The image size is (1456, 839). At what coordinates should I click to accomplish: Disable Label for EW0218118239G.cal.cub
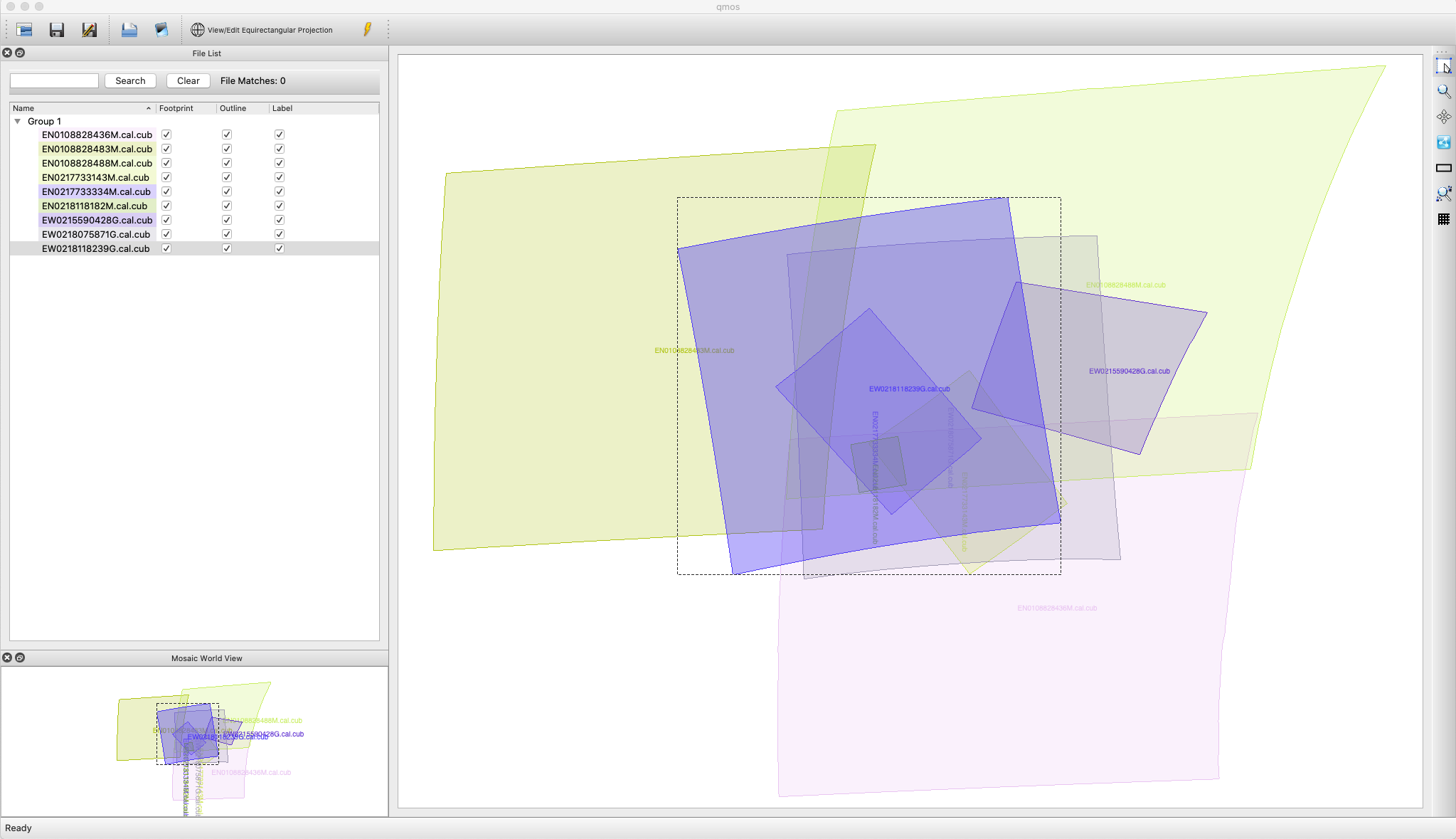pyautogui.click(x=280, y=248)
